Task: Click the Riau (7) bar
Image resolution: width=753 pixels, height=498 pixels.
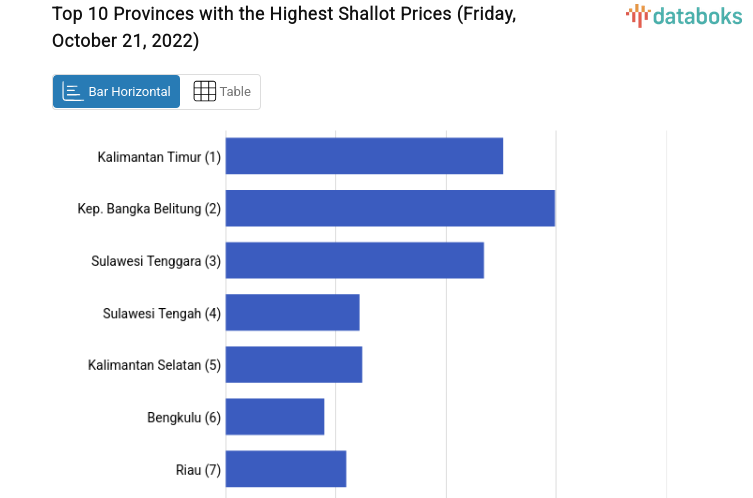Action: click(286, 468)
